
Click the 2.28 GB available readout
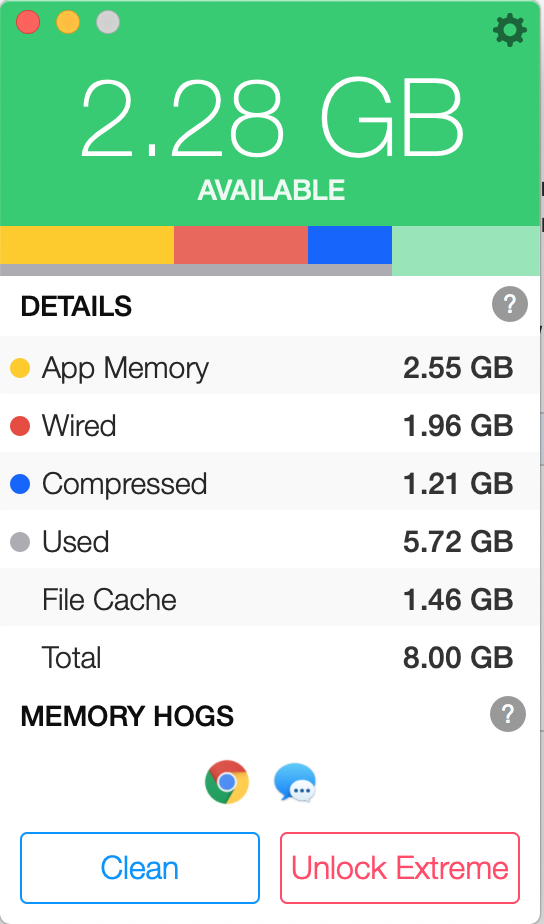pos(272,118)
